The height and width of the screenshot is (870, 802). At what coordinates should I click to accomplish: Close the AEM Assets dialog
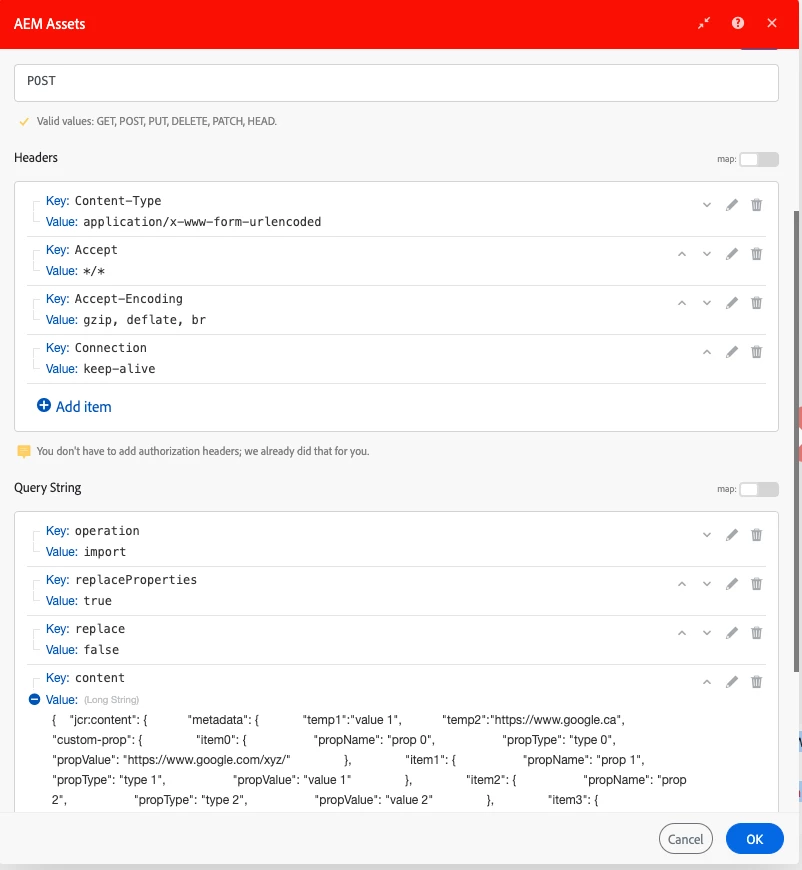point(771,23)
